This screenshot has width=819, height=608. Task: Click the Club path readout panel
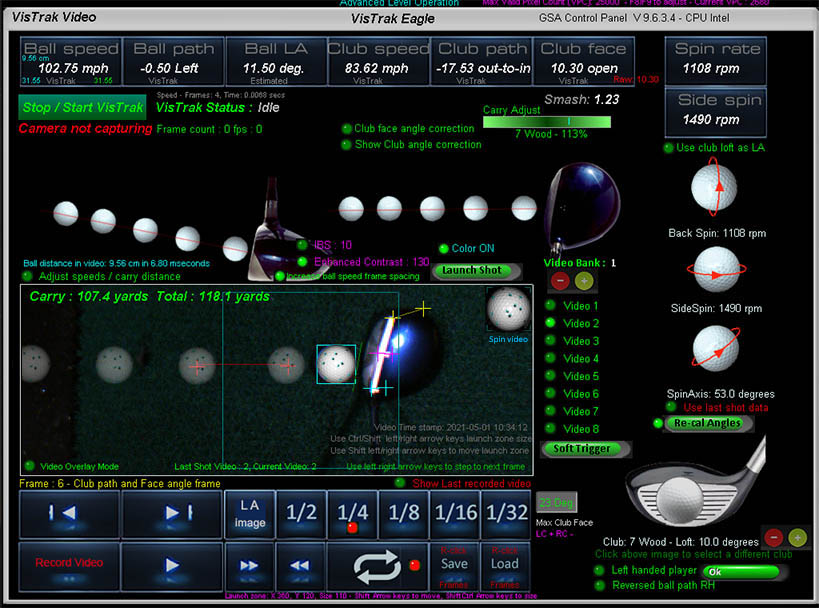(x=482, y=62)
